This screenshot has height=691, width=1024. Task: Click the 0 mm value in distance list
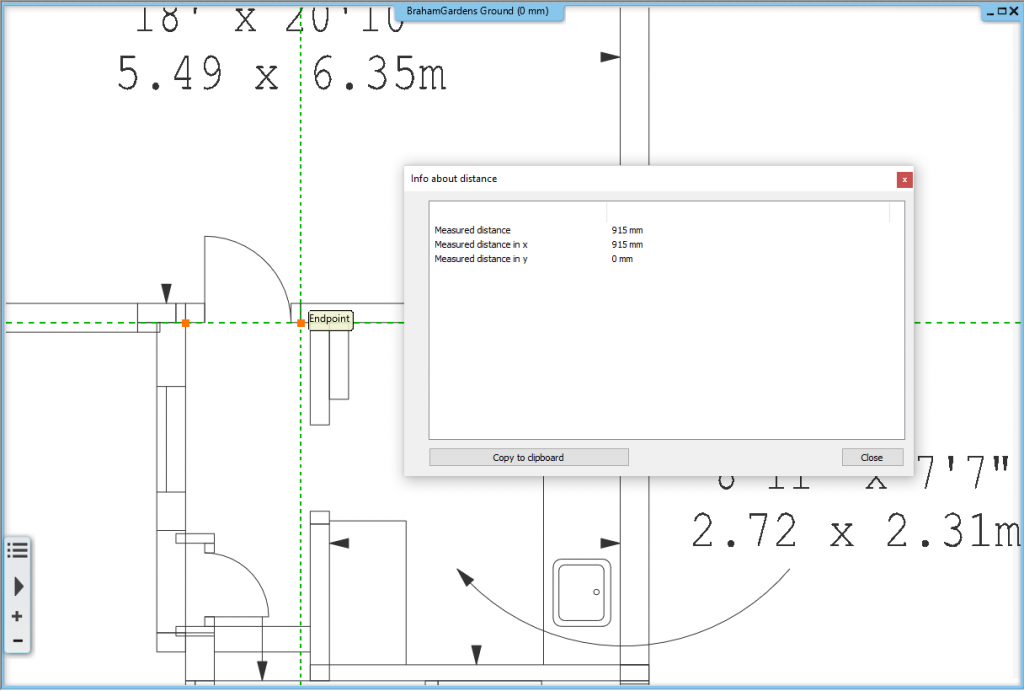click(x=622, y=259)
